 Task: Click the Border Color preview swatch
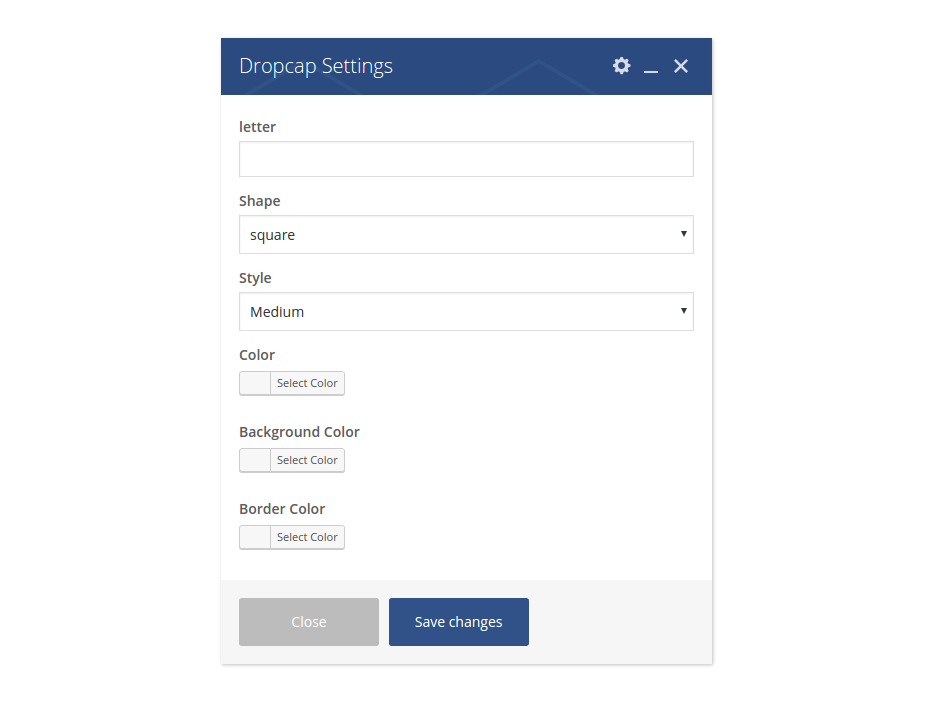(x=255, y=537)
